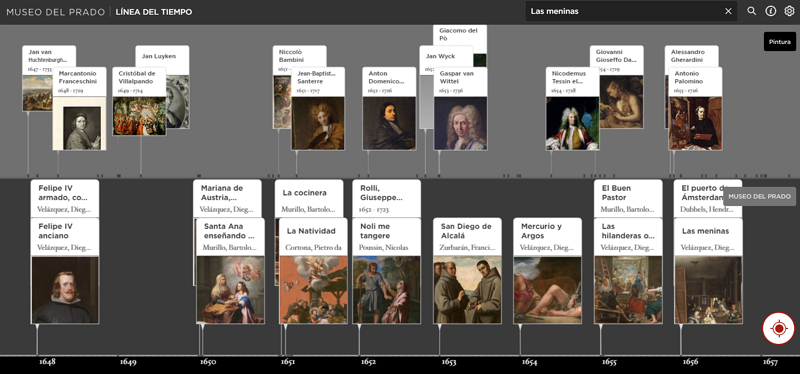This screenshot has height=374, width=800.
Task: Open San Diego de Alcalá painting
Action: (467, 289)
